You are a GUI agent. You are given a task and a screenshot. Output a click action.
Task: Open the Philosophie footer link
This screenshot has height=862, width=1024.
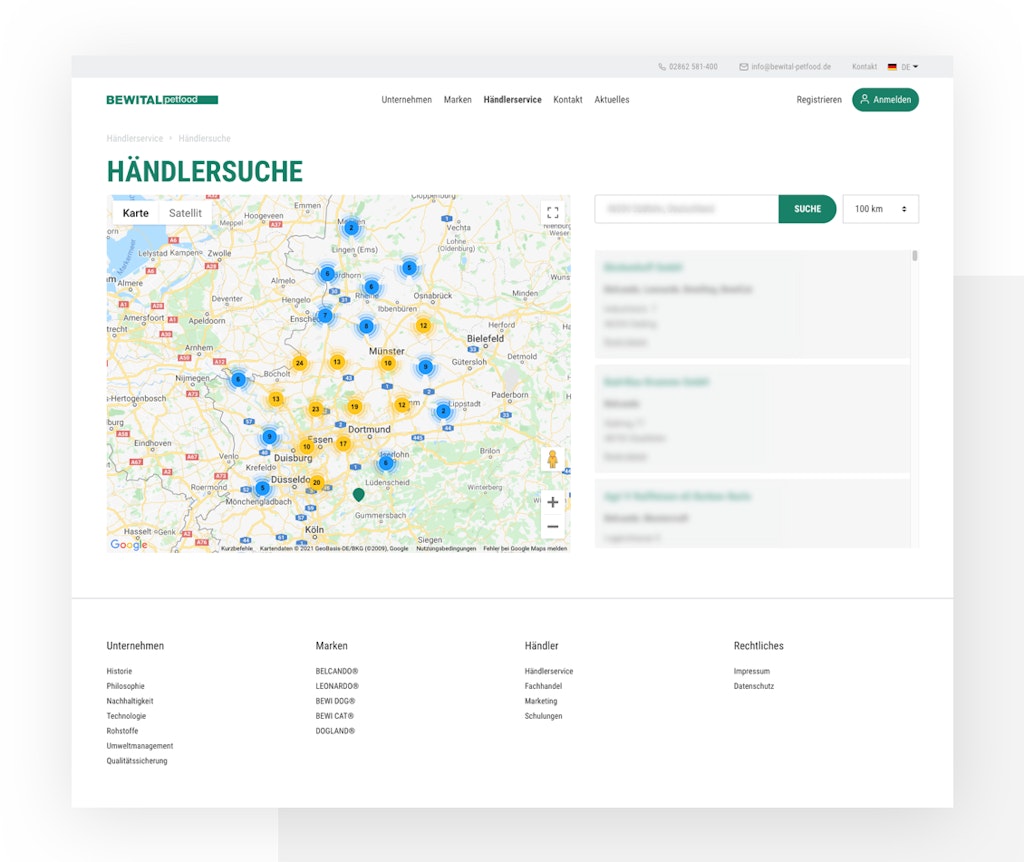point(125,686)
